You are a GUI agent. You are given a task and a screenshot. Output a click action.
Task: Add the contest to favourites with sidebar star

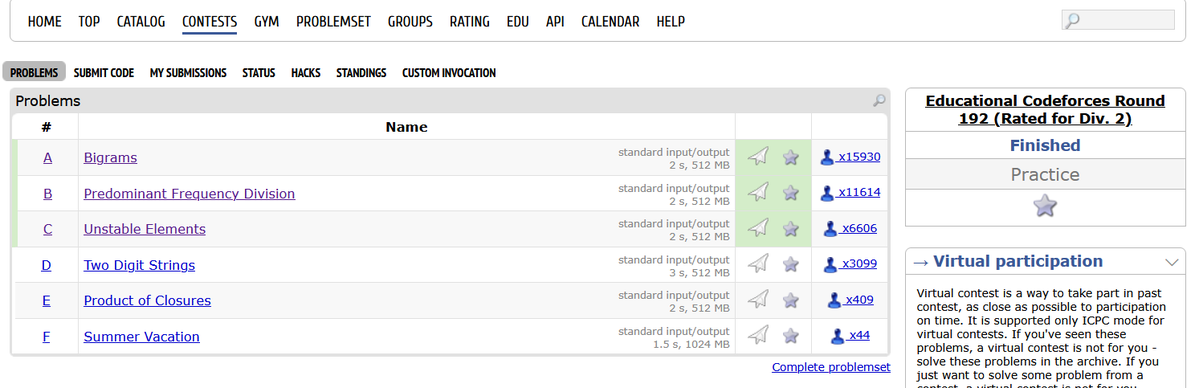[1045, 206]
